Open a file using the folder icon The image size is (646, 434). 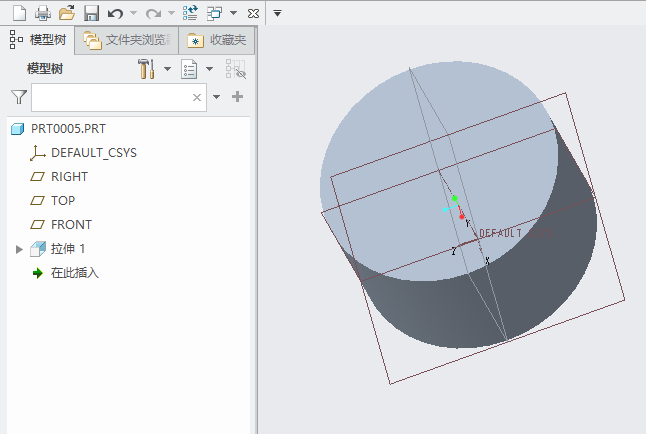[x=67, y=13]
